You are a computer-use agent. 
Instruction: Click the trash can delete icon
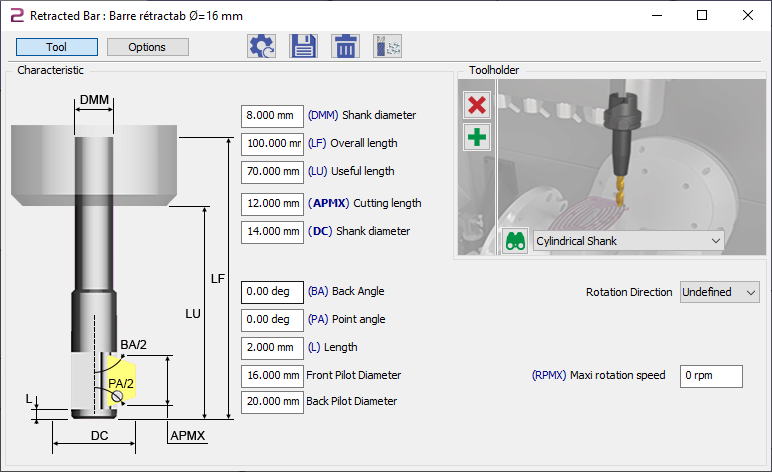click(x=345, y=47)
